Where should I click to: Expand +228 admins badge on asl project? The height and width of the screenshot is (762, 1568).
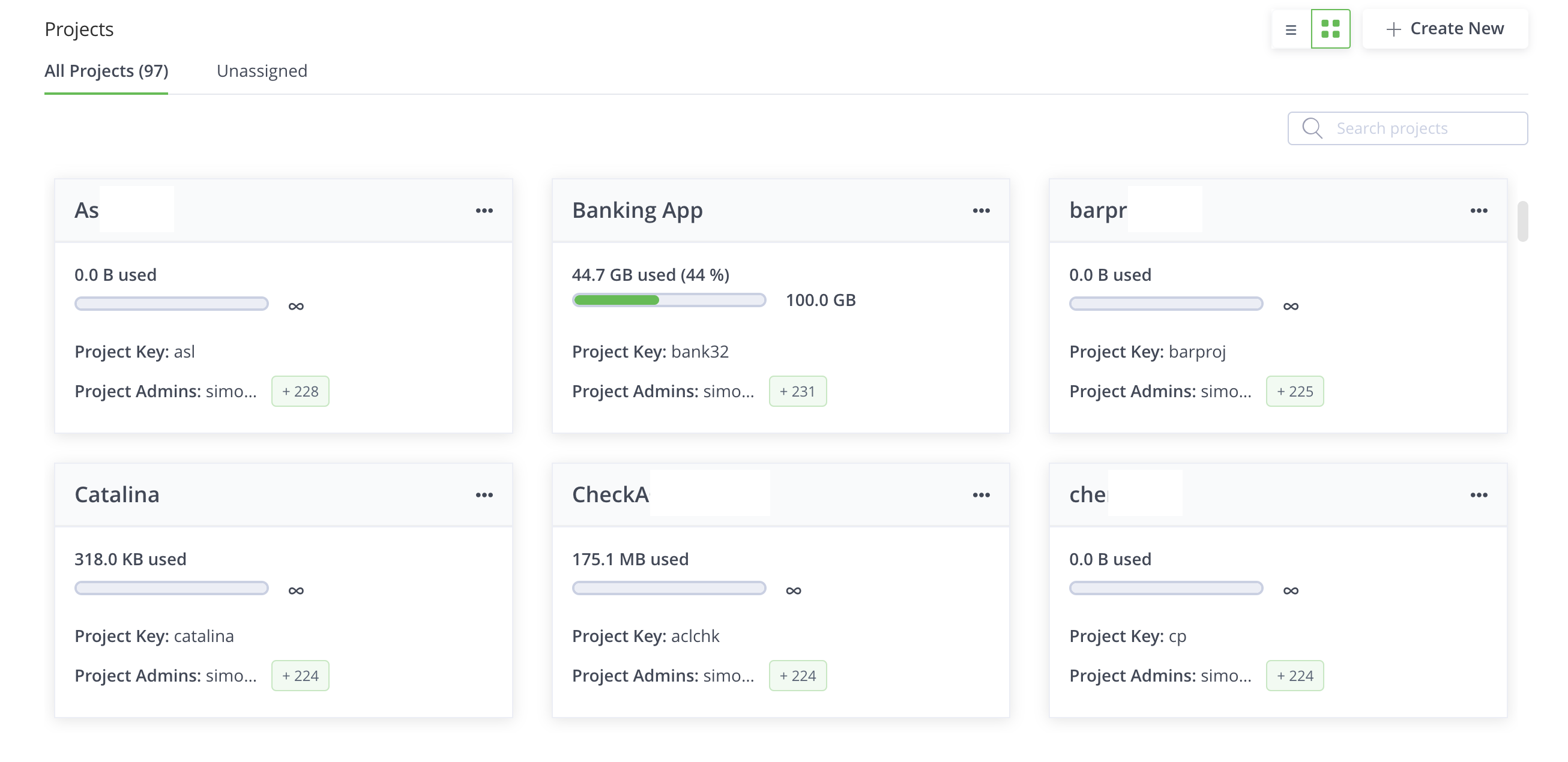pos(300,391)
